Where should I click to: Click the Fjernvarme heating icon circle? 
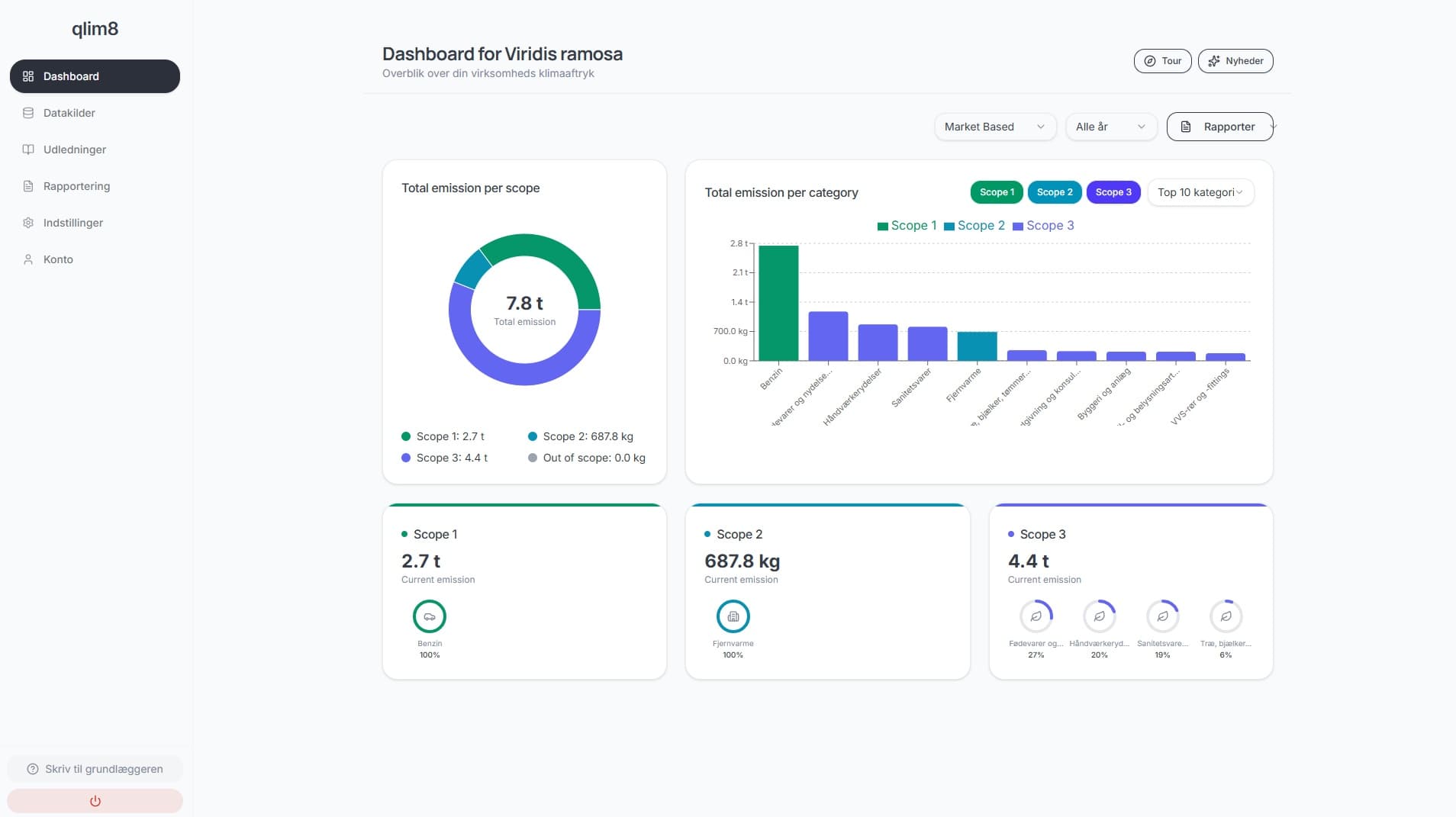pos(733,616)
